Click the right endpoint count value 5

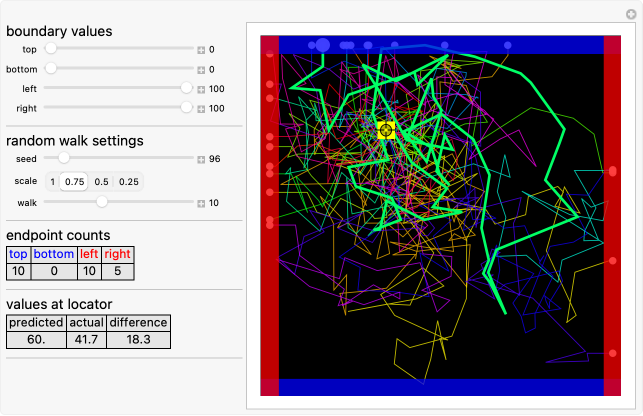[x=118, y=271]
